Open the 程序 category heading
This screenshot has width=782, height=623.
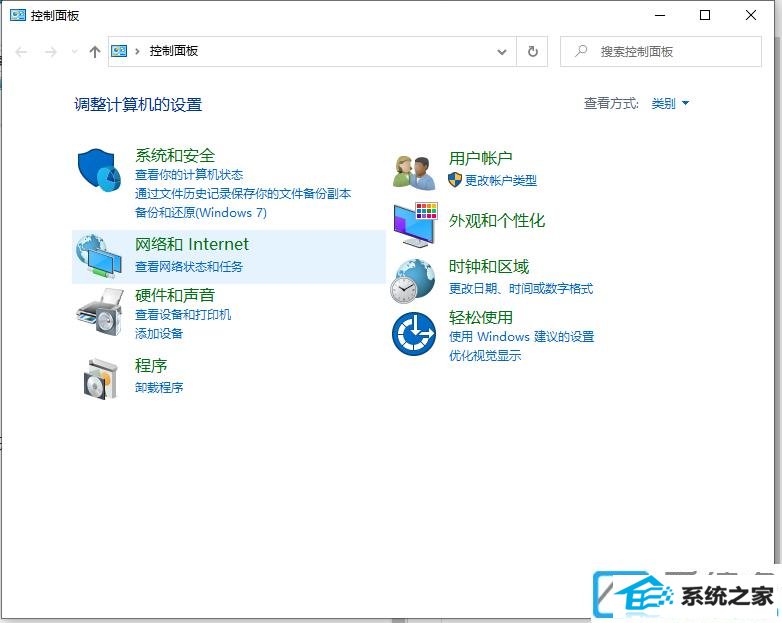(x=151, y=366)
